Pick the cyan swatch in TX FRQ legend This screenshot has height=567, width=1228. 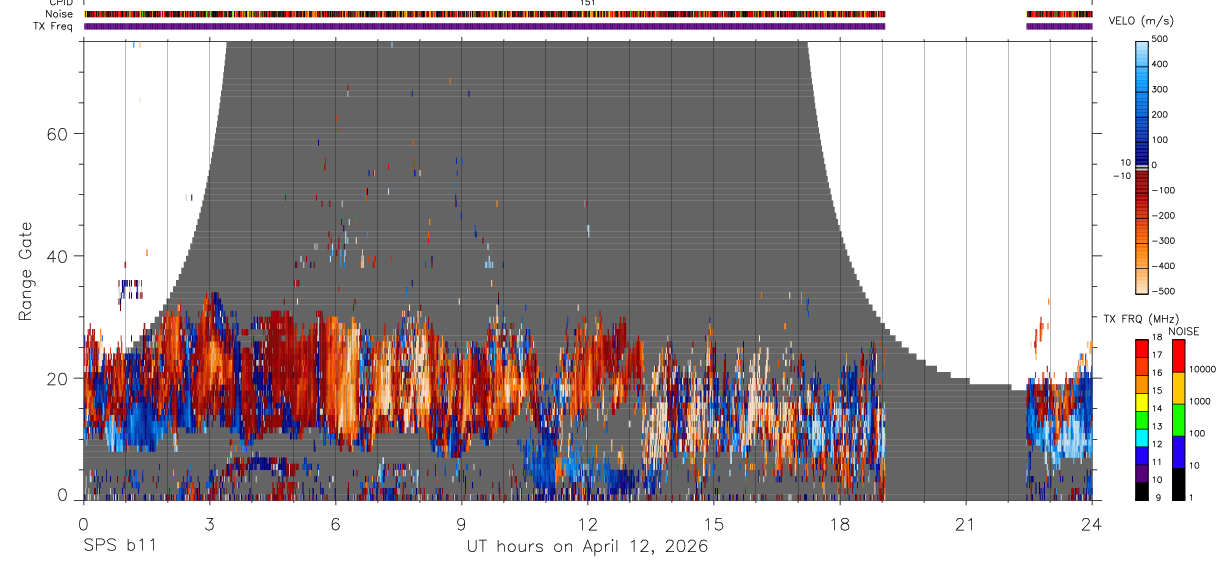pyautogui.click(x=1142, y=437)
